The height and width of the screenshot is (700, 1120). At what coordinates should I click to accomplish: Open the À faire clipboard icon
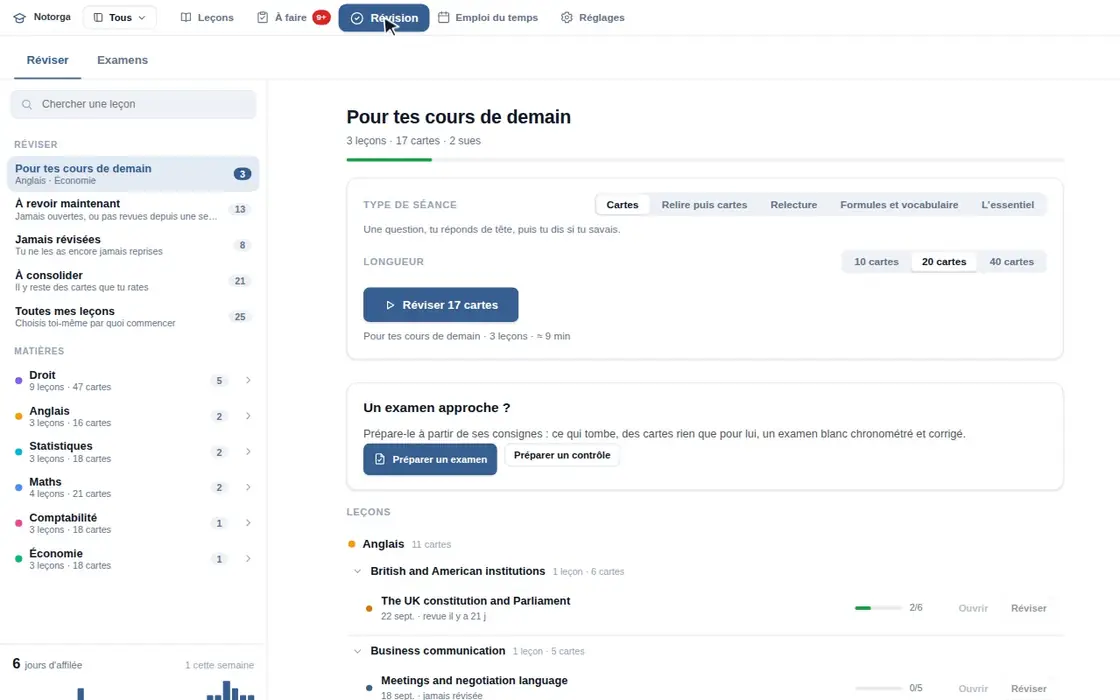(x=262, y=18)
